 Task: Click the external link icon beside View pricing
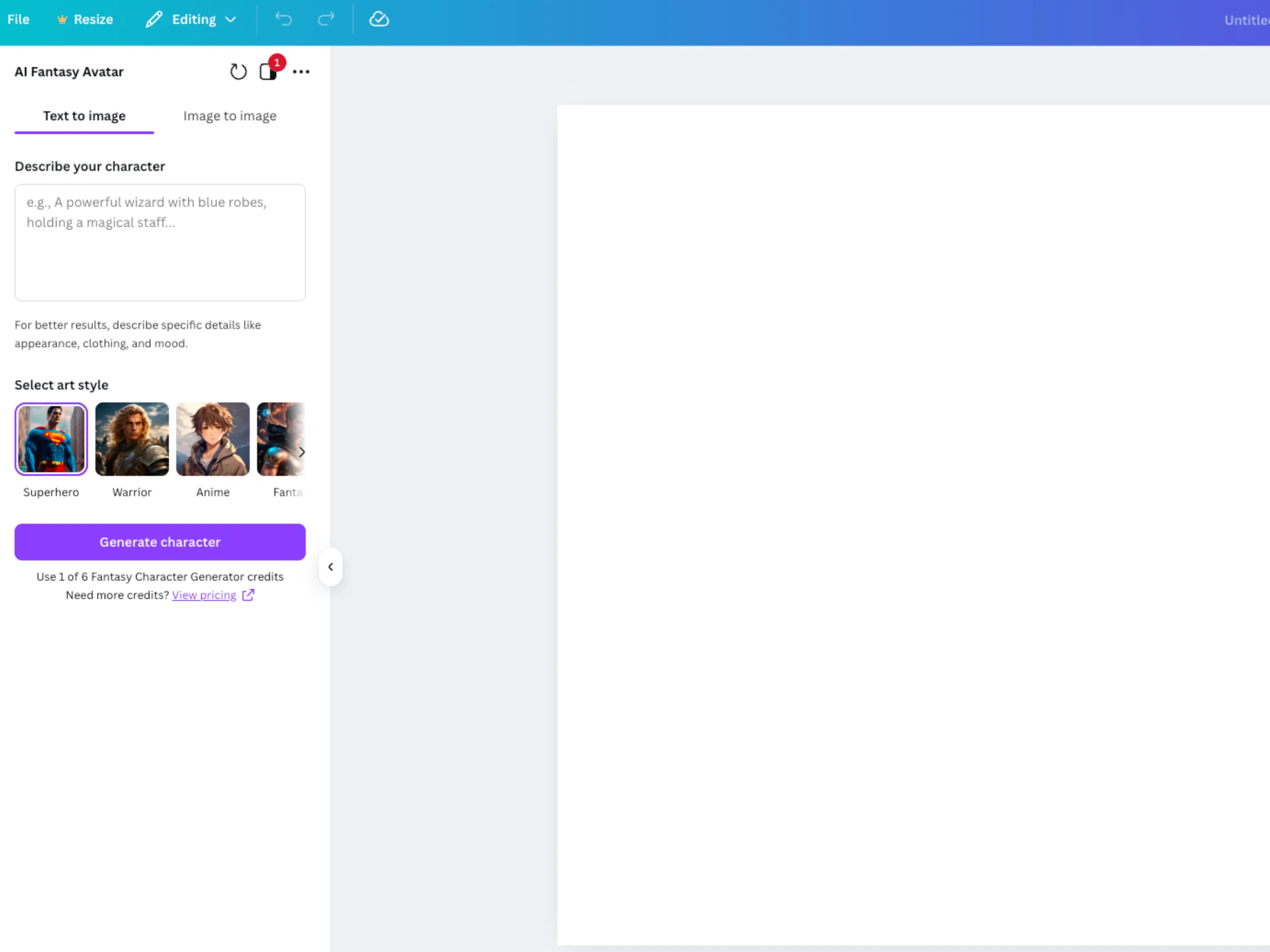pyautogui.click(x=248, y=595)
